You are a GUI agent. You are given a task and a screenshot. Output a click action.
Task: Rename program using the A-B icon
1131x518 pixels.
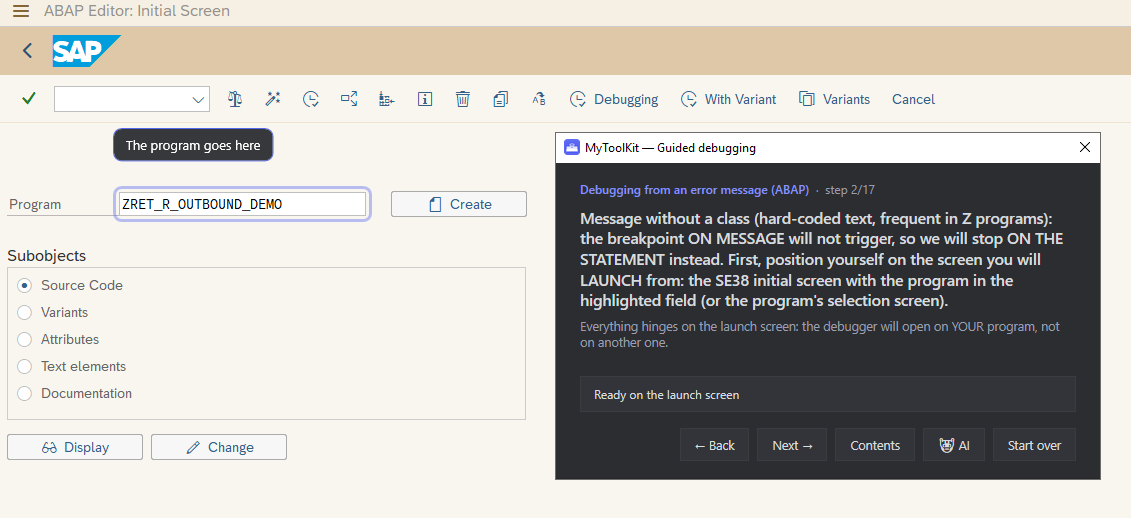pos(538,100)
